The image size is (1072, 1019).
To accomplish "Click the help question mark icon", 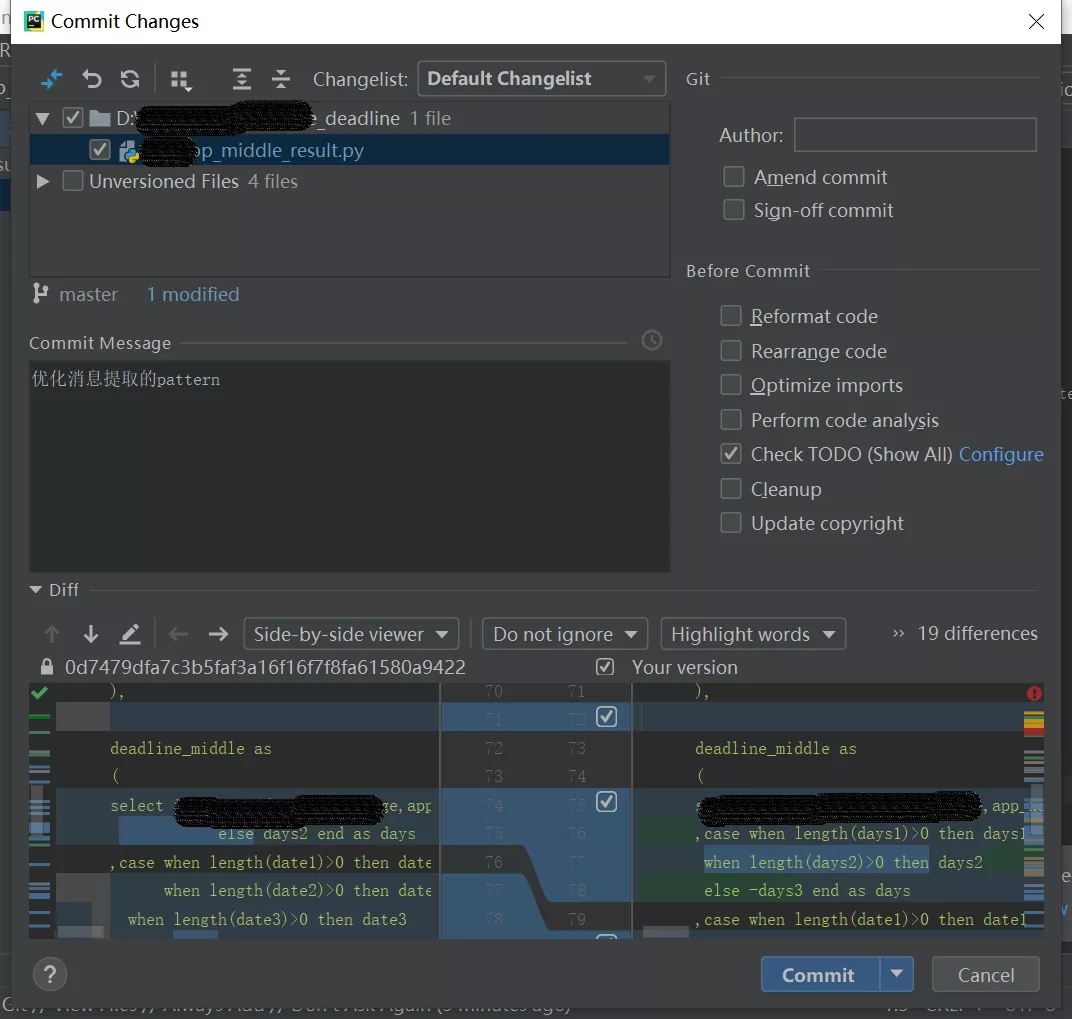I will pos(50,973).
